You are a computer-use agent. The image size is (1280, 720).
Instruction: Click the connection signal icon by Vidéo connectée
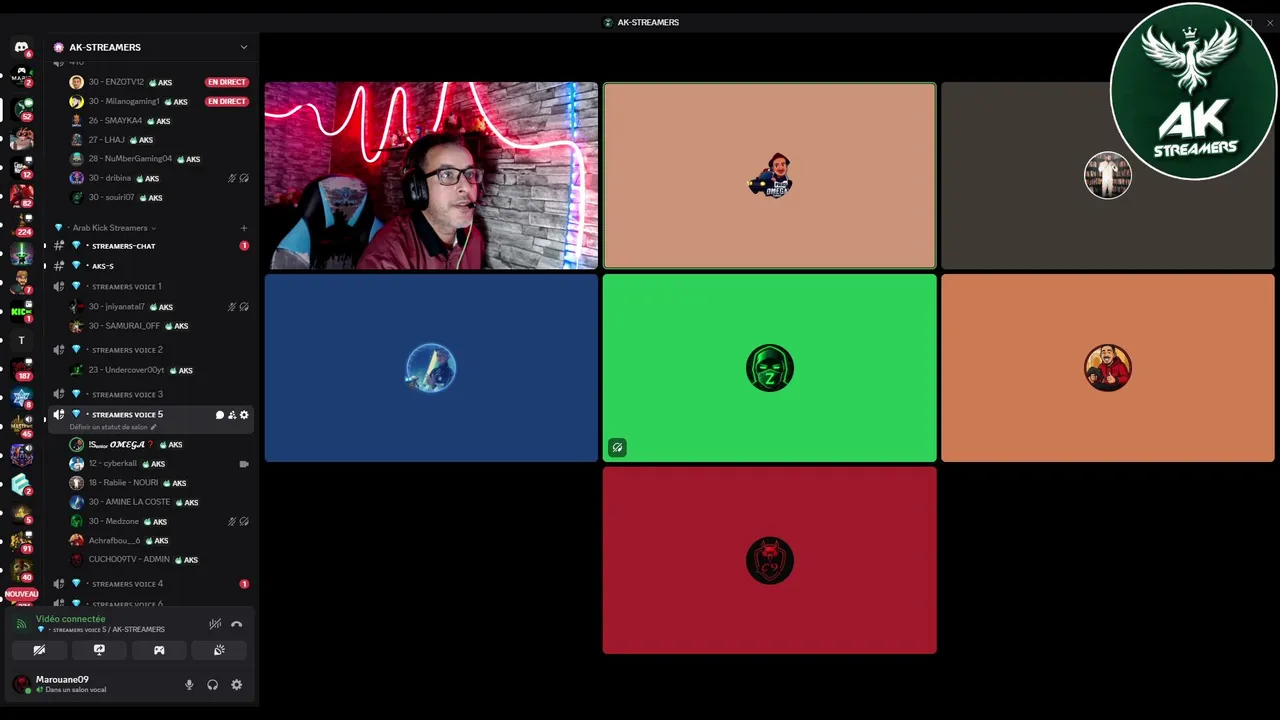tap(22, 624)
